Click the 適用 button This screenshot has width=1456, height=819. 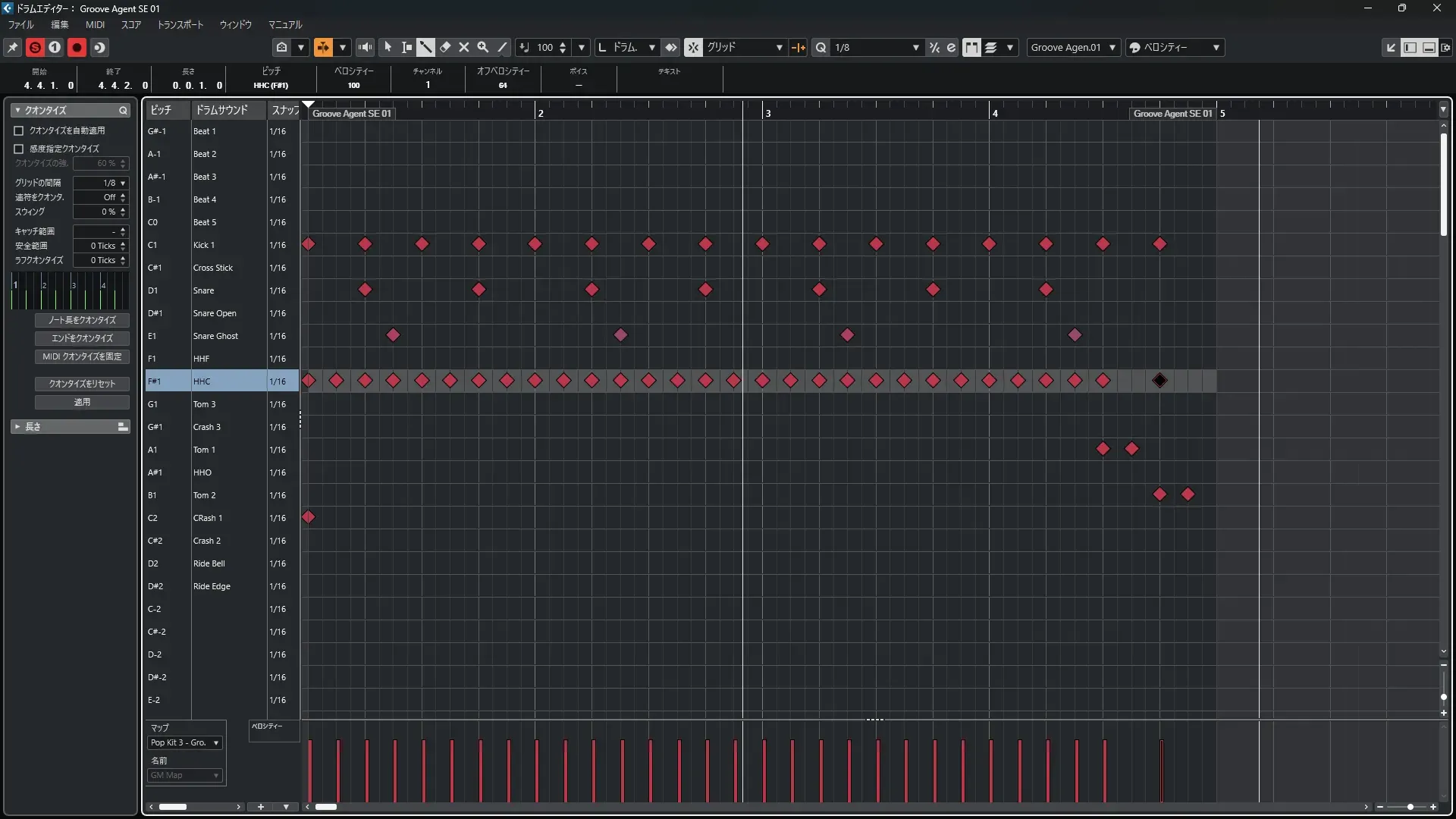coord(82,402)
